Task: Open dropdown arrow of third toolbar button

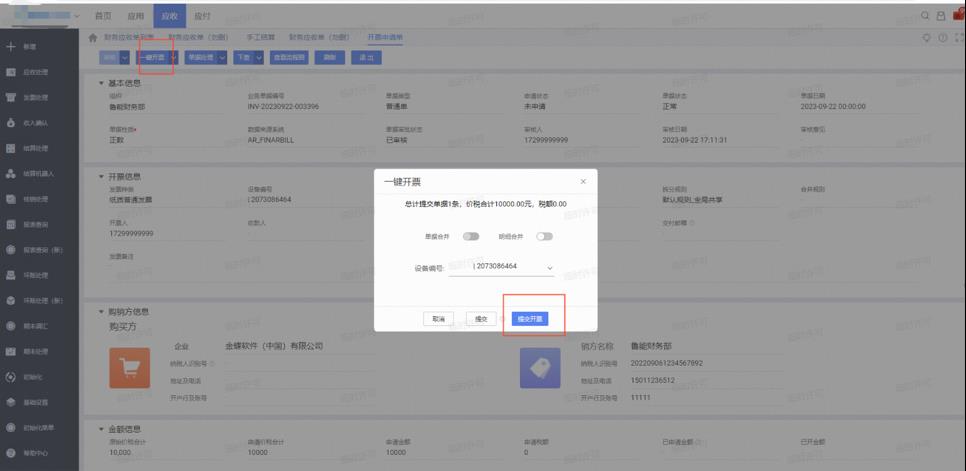Action: (222, 57)
